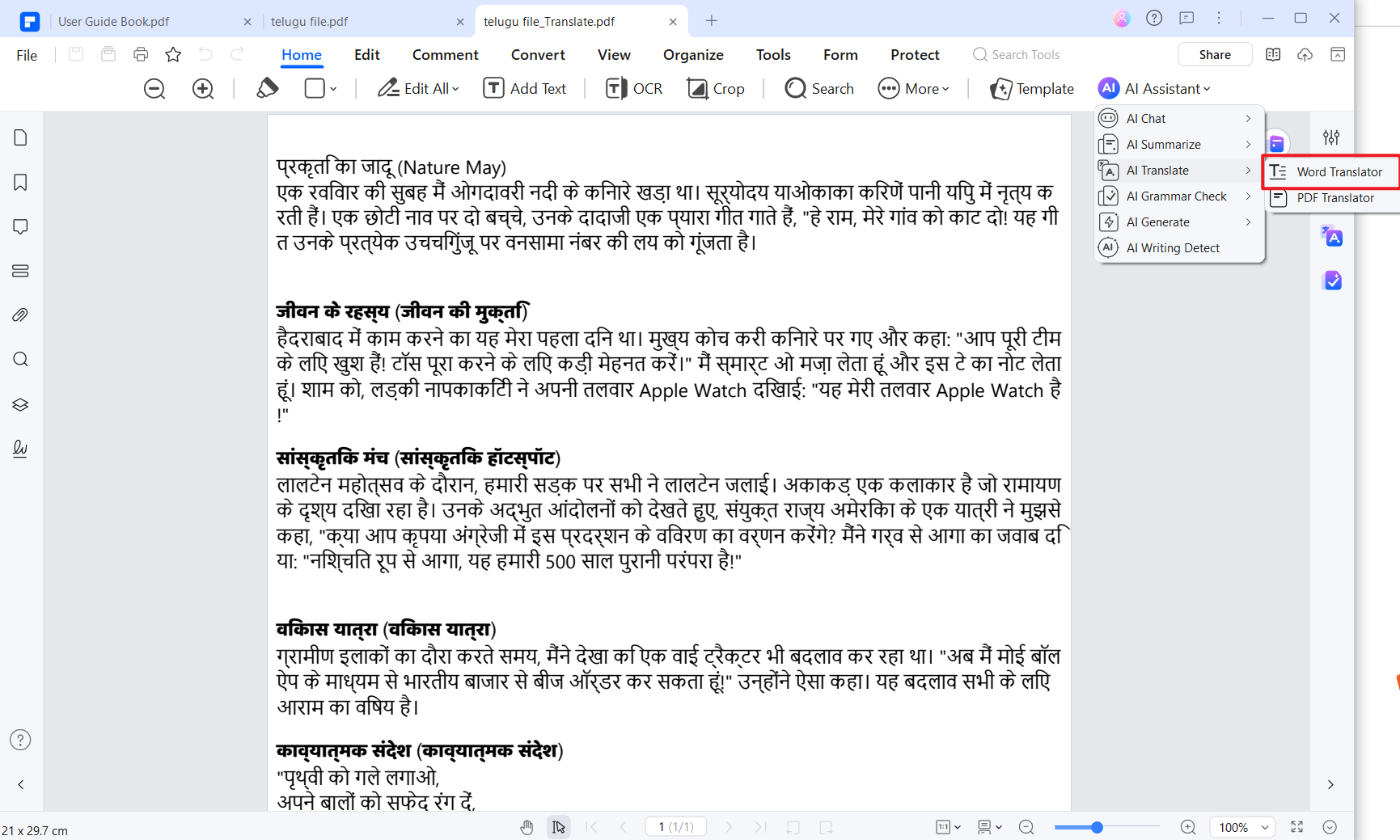Click the Save icon
Viewport: 1400px width, 840px height.
pyautogui.click(x=76, y=54)
